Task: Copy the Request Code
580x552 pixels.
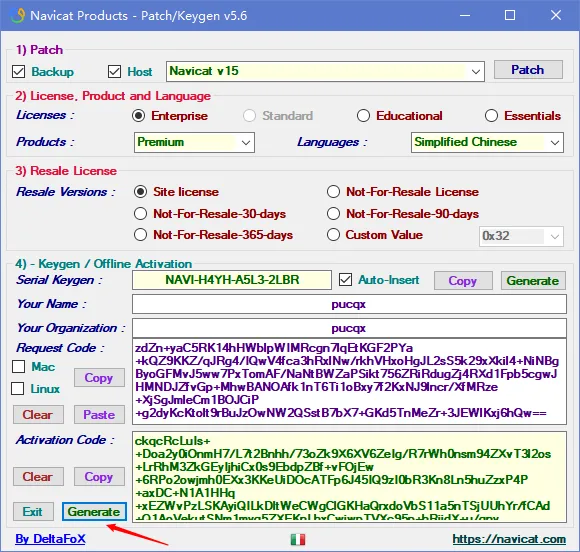Action: (99, 377)
